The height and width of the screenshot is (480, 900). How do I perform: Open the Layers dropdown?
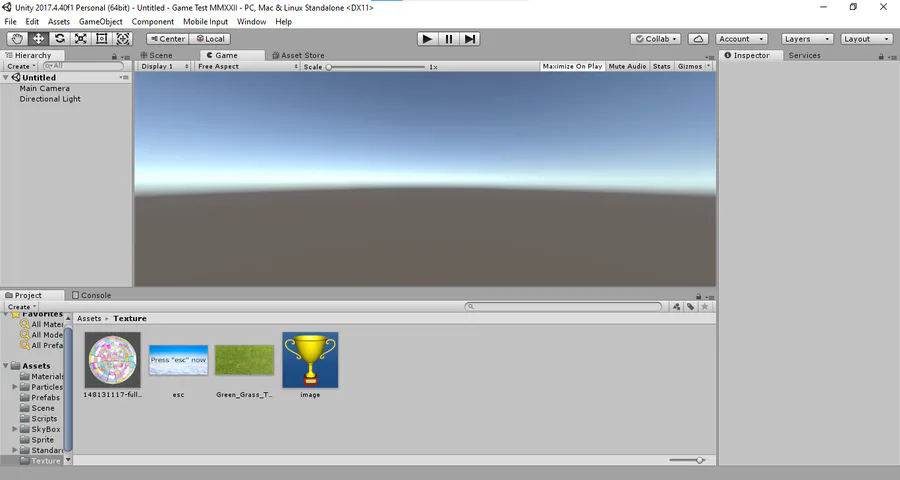point(806,38)
